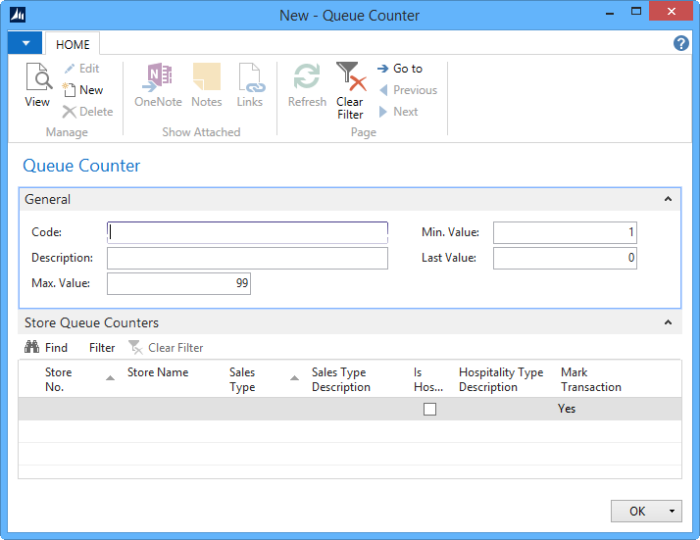Open the help question mark icon
Image resolution: width=700 pixels, height=540 pixels.
pyautogui.click(x=681, y=44)
